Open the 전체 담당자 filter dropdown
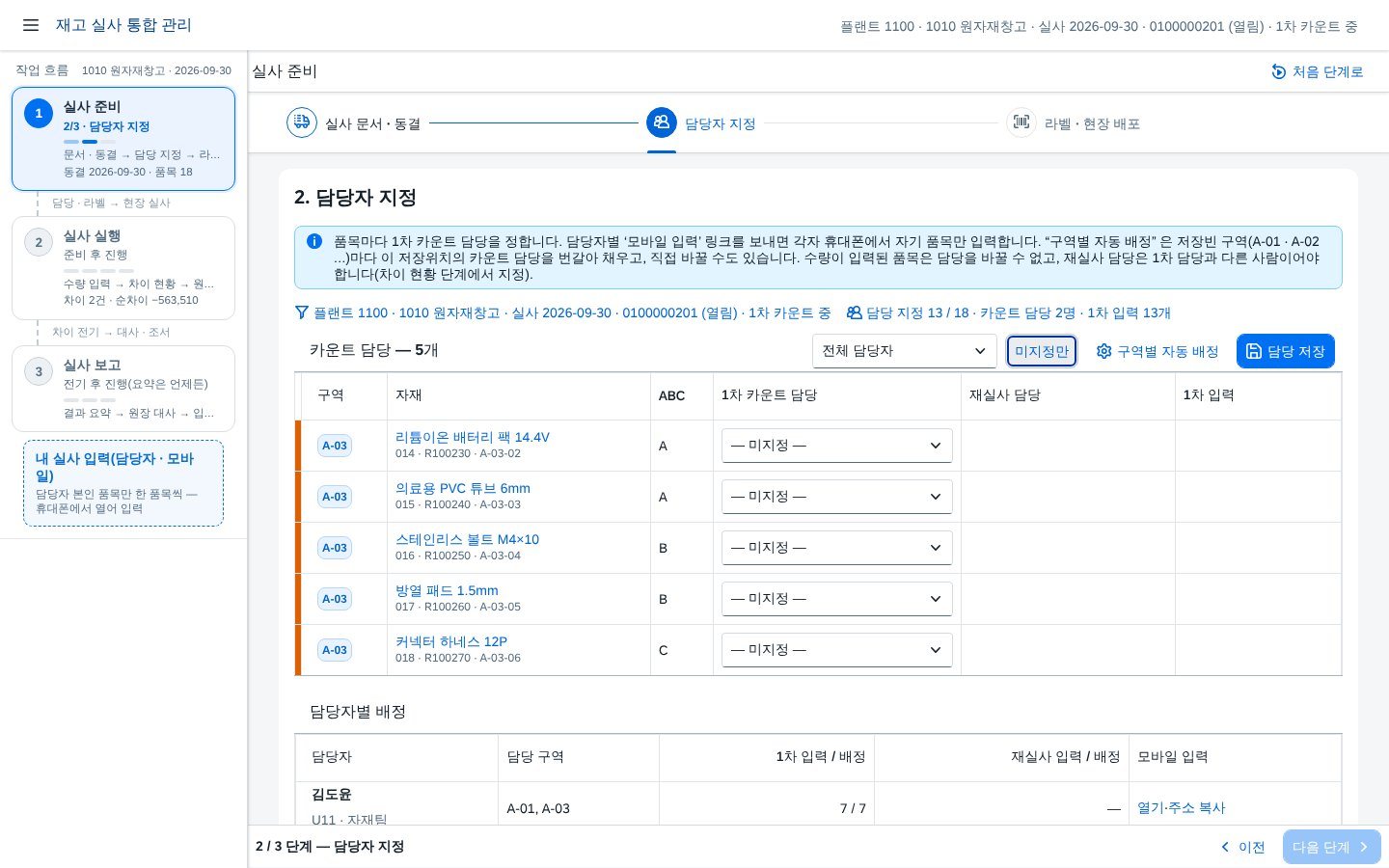Viewport: 1389px width, 868px height. tap(904, 351)
